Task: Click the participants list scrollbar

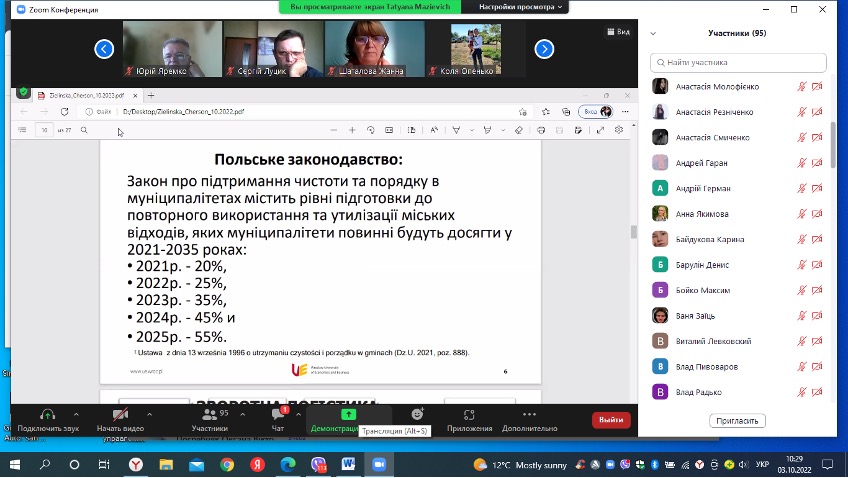Action: pyautogui.click(x=833, y=145)
